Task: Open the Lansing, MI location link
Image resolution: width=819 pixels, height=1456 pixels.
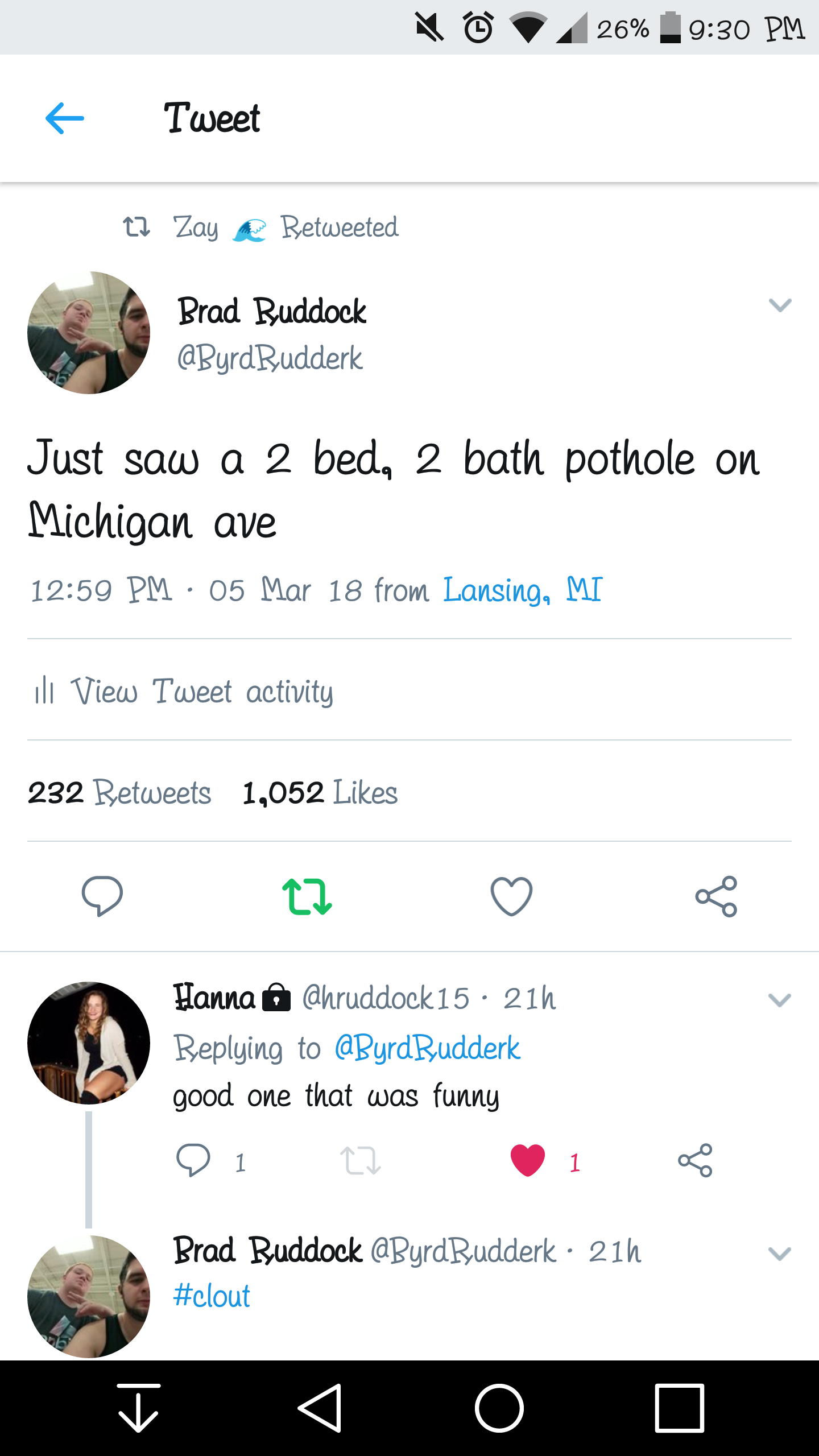Action: pyautogui.click(x=522, y=590)
